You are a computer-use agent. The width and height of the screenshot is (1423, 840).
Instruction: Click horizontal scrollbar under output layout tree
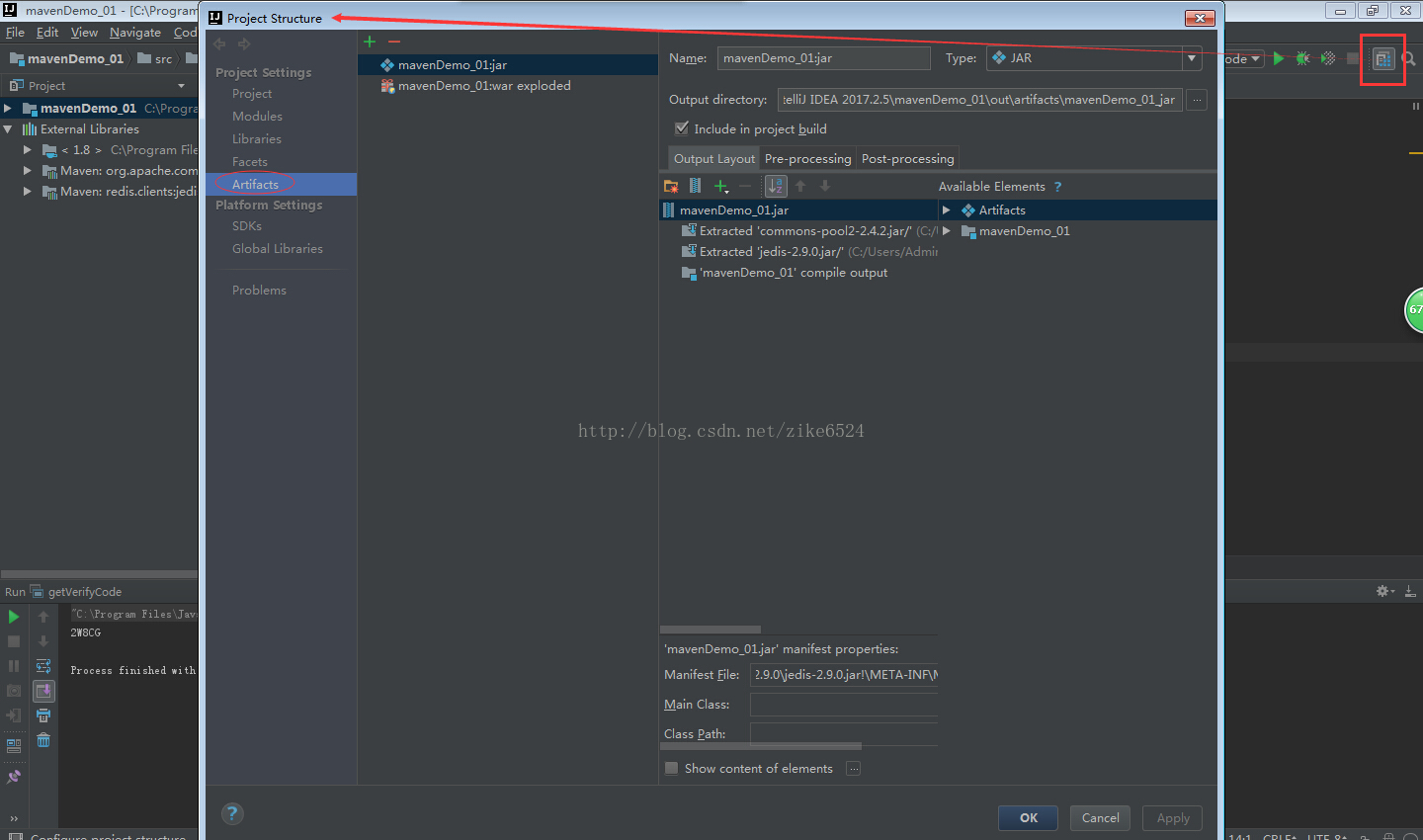(711, 629)
